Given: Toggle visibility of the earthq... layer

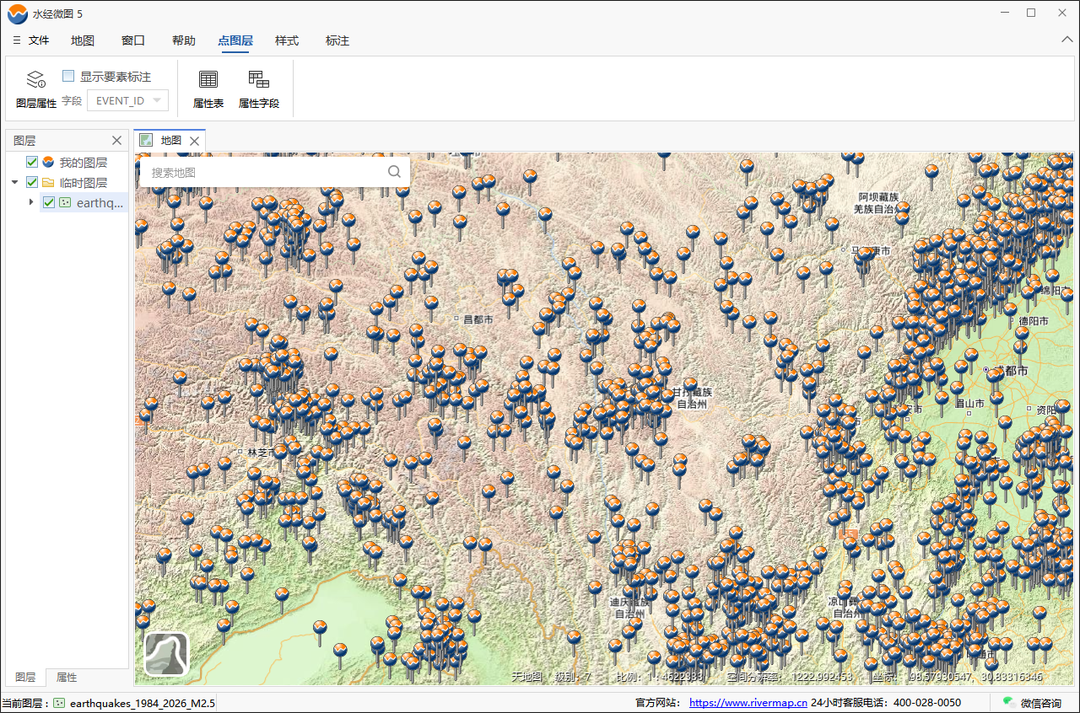Looking at the screenshot, I should pyautogui.click(x=49, y=203).
